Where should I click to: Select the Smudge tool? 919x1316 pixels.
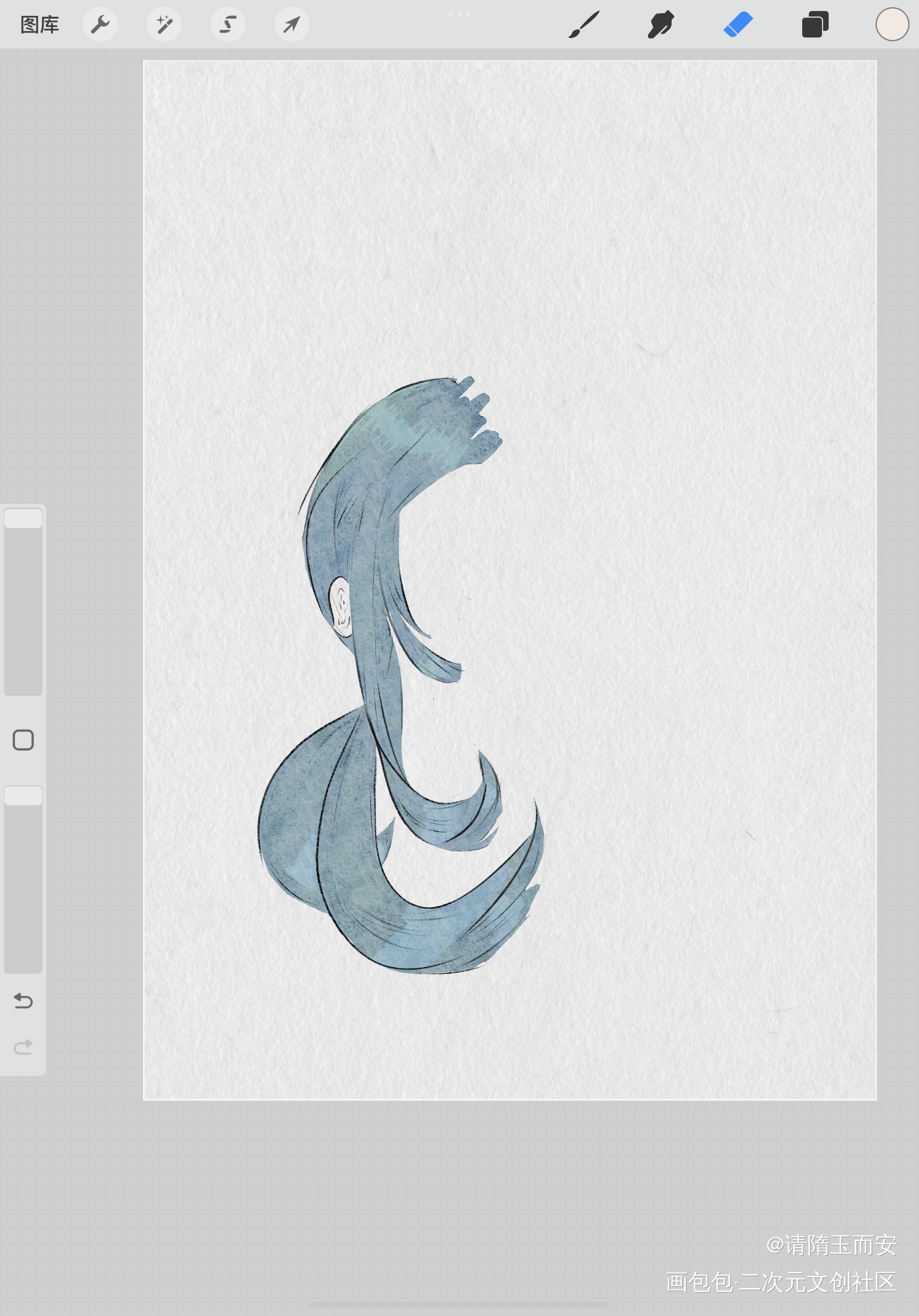pyautogui.click(x=661, y=25)
